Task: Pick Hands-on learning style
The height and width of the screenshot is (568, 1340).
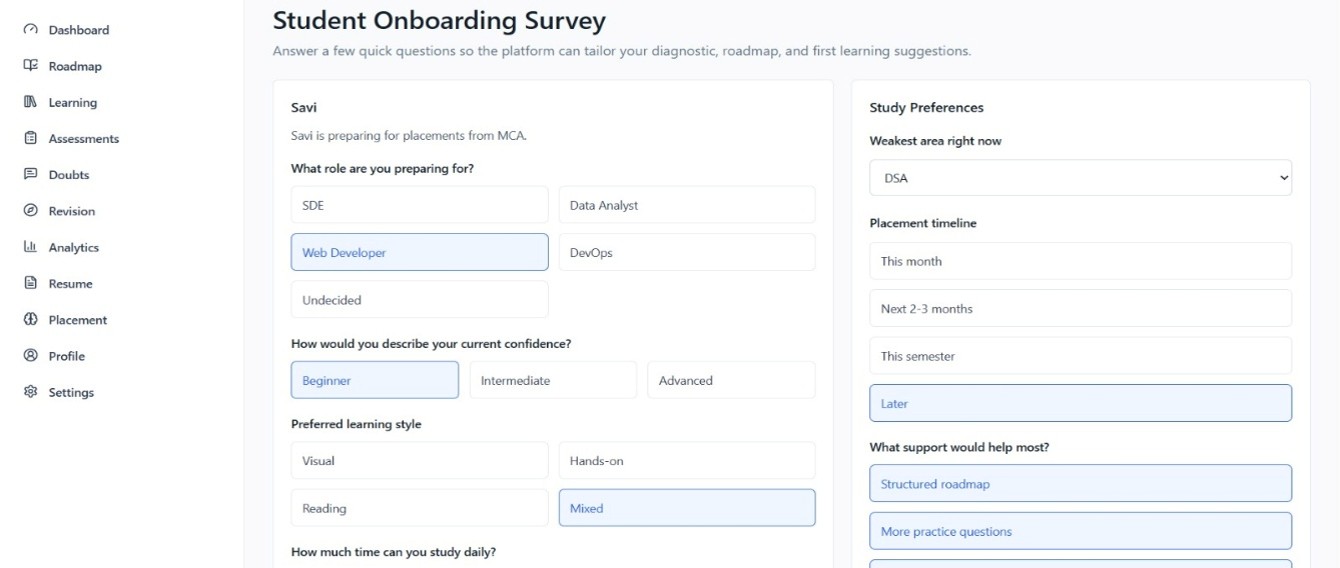Action: tap(687, 461)
